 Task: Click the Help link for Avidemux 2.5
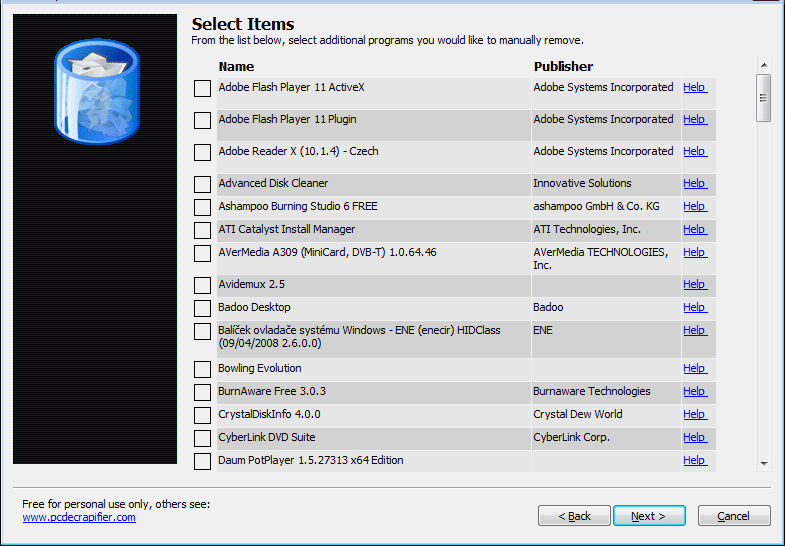[x=695, y=285]
